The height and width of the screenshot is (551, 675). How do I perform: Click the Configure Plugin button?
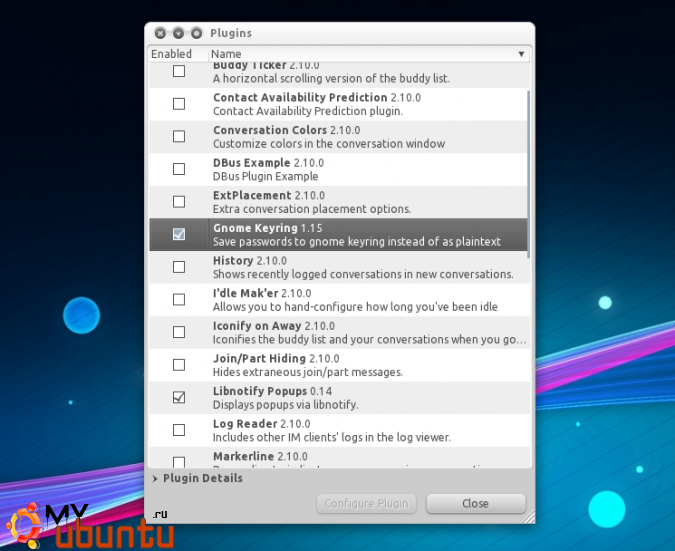click(367, 503)
